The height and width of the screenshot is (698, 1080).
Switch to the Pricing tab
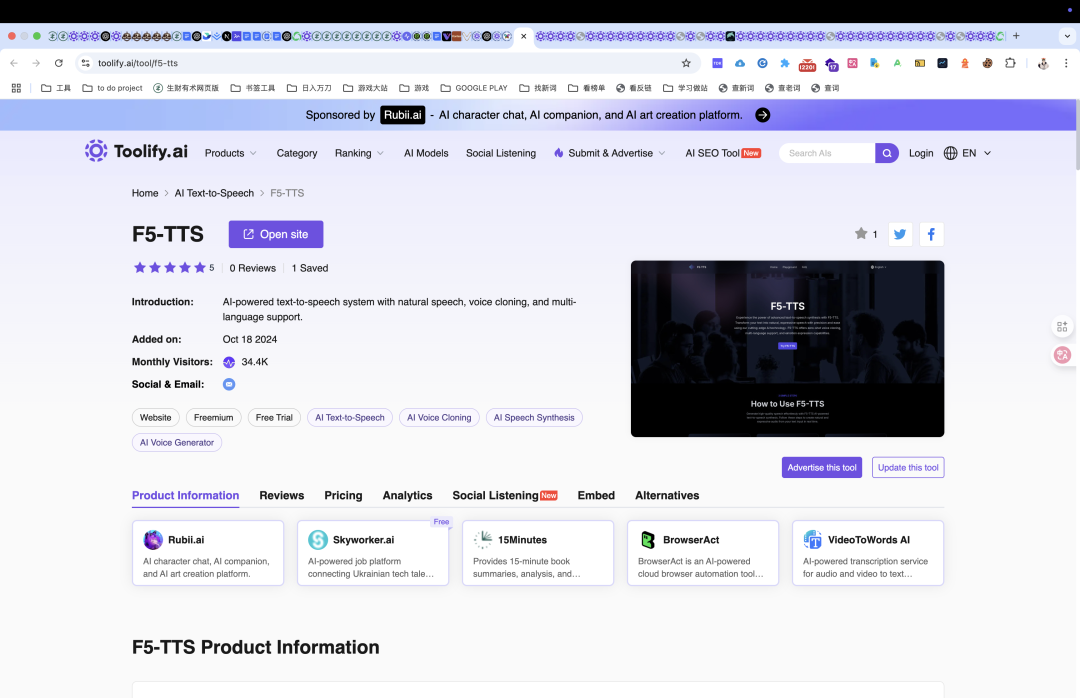click(x=343, y=495)
